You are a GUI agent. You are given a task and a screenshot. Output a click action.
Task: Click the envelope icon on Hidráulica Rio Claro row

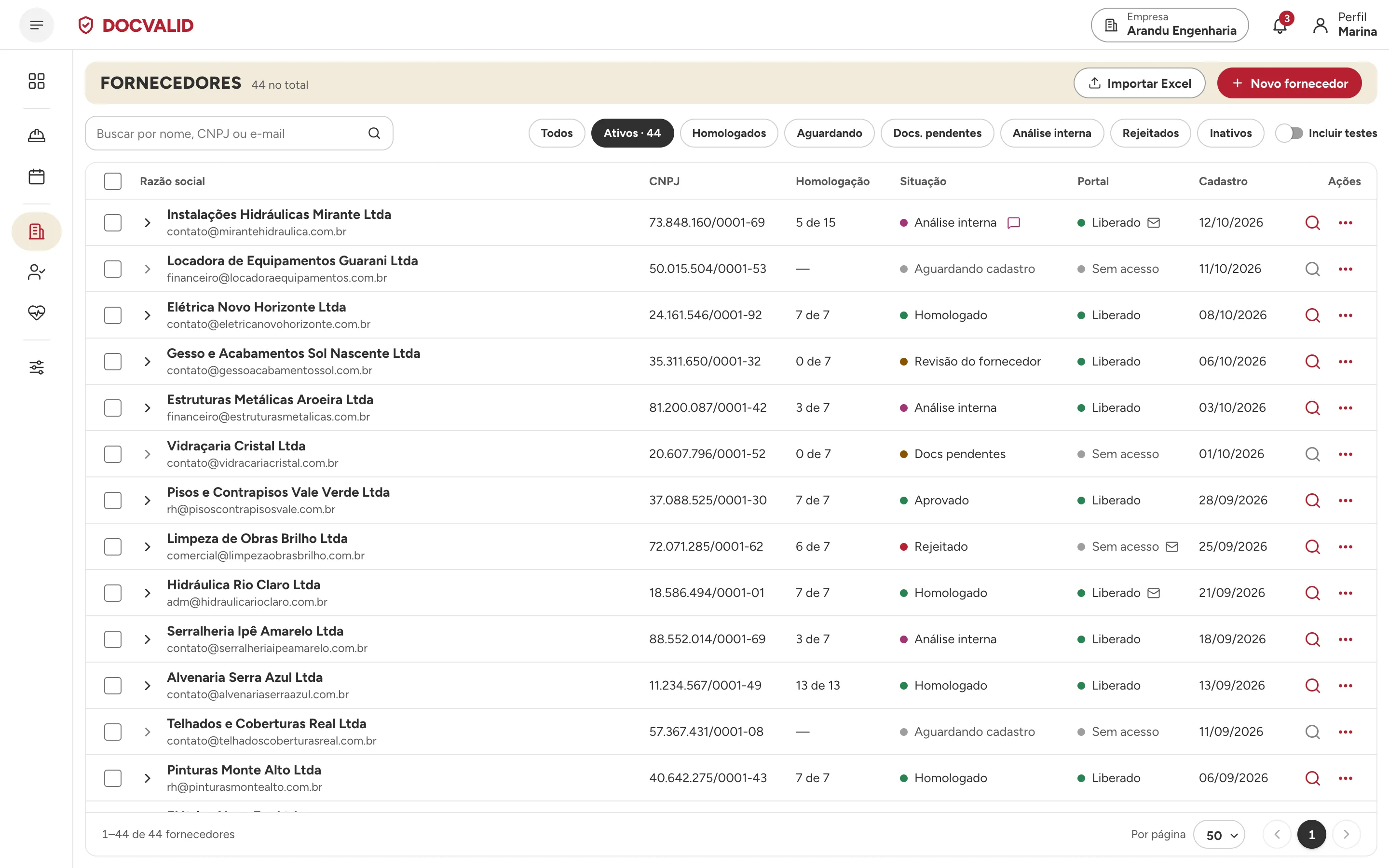click(1154, 593)
